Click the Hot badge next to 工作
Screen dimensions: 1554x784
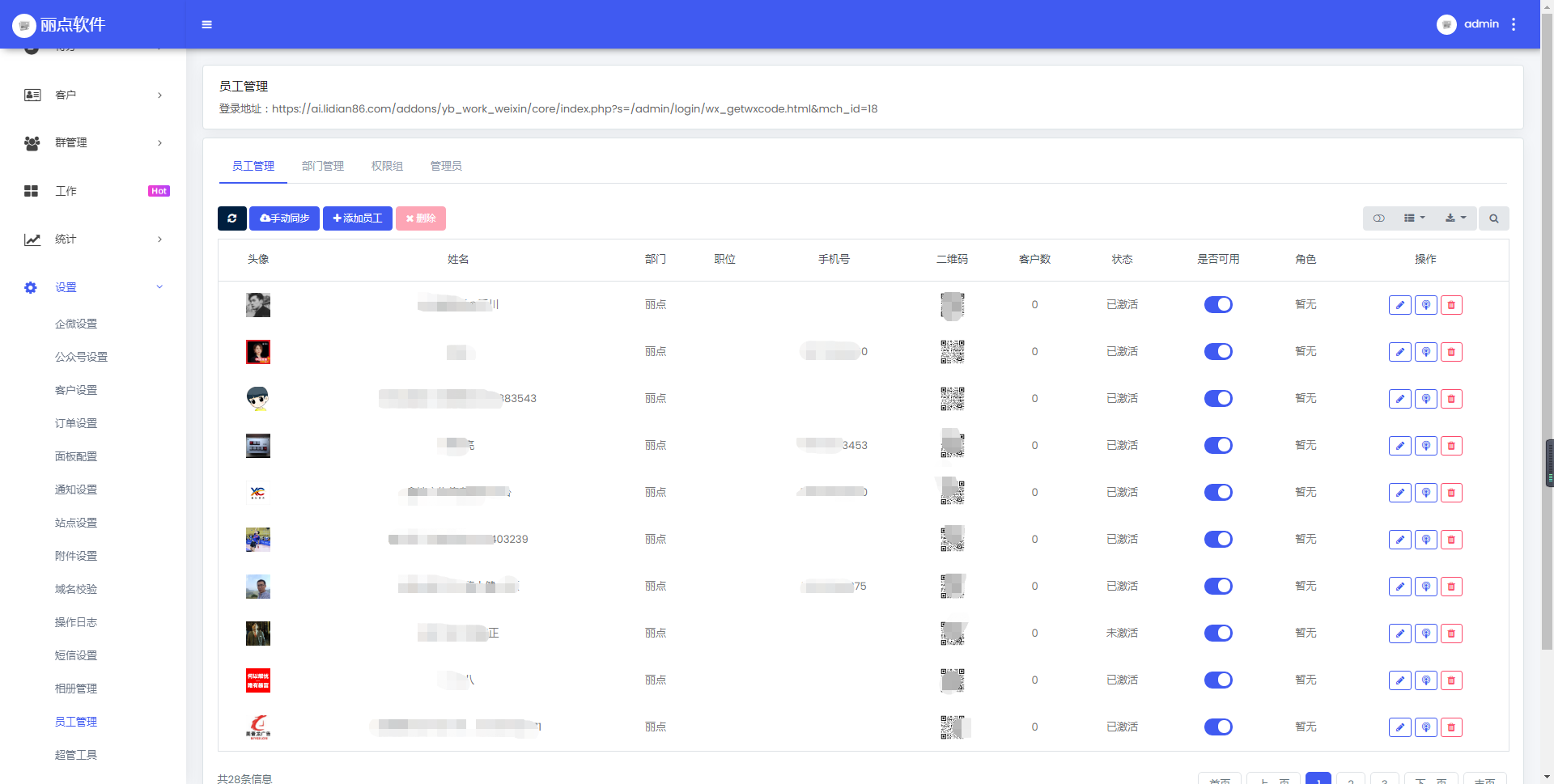[x=159, y=192]
